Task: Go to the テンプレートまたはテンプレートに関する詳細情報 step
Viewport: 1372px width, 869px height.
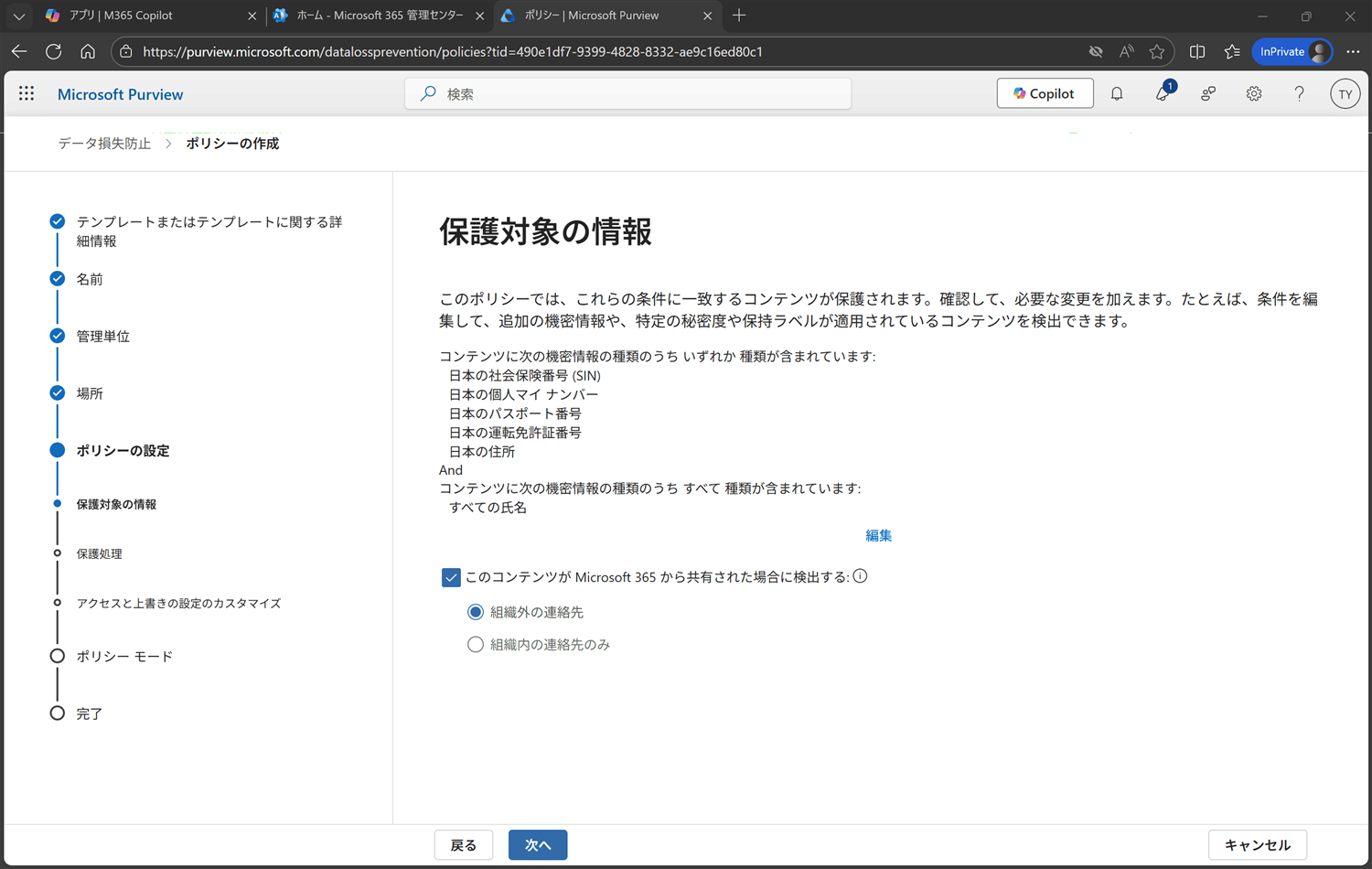Action: pyautogui.click(x=209, y=231)
